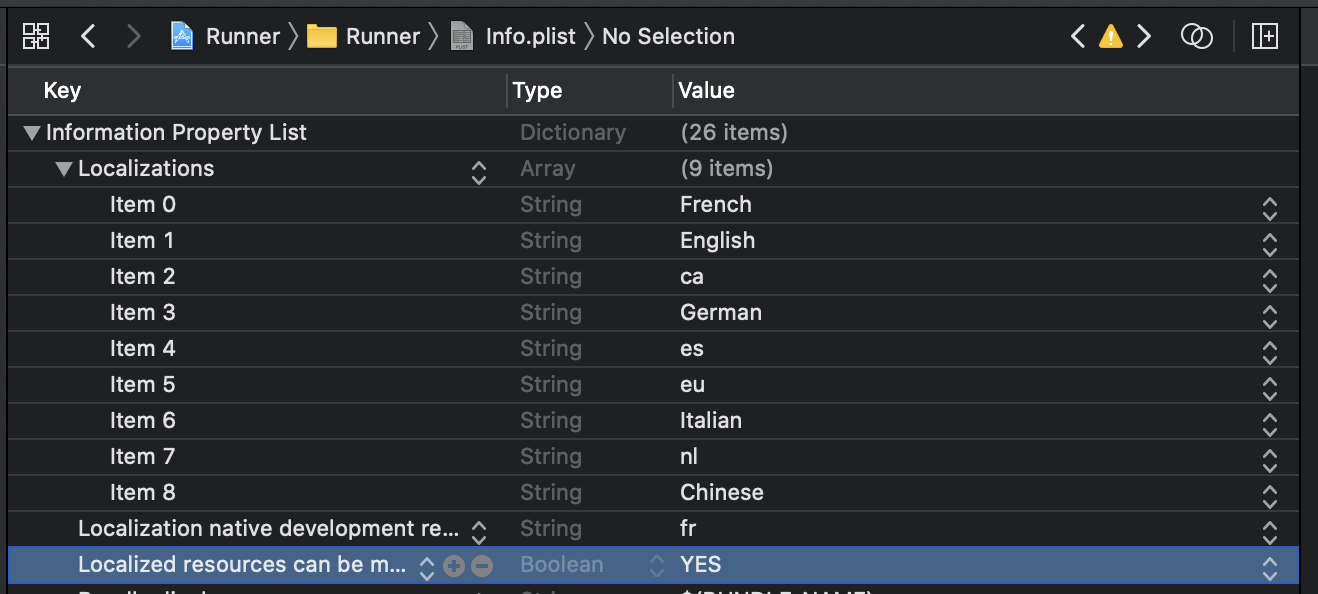Go back to previous file
1318x594 pixels.
tap(88, 36)
